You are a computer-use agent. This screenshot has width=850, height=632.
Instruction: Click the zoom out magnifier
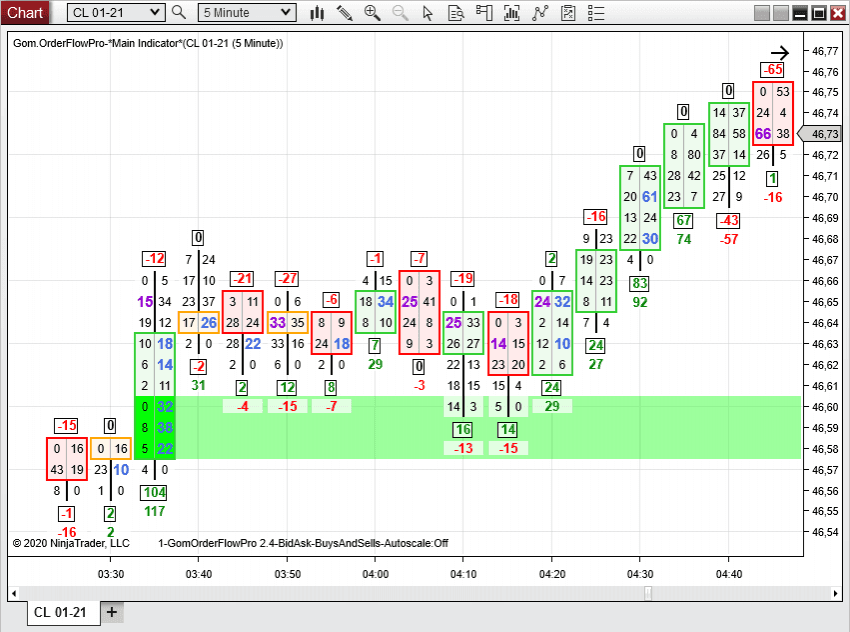pos(400,13)
